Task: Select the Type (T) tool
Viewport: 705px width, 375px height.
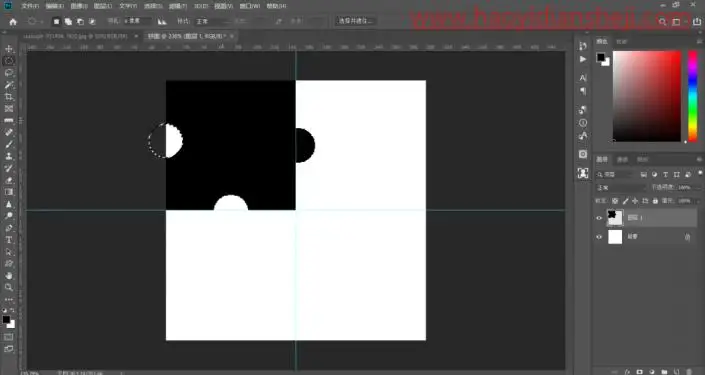Action: (9, 240)
